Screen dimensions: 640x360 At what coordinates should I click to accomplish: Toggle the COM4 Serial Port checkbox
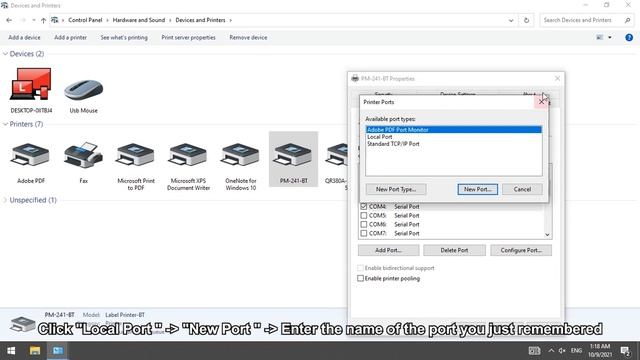364,207
